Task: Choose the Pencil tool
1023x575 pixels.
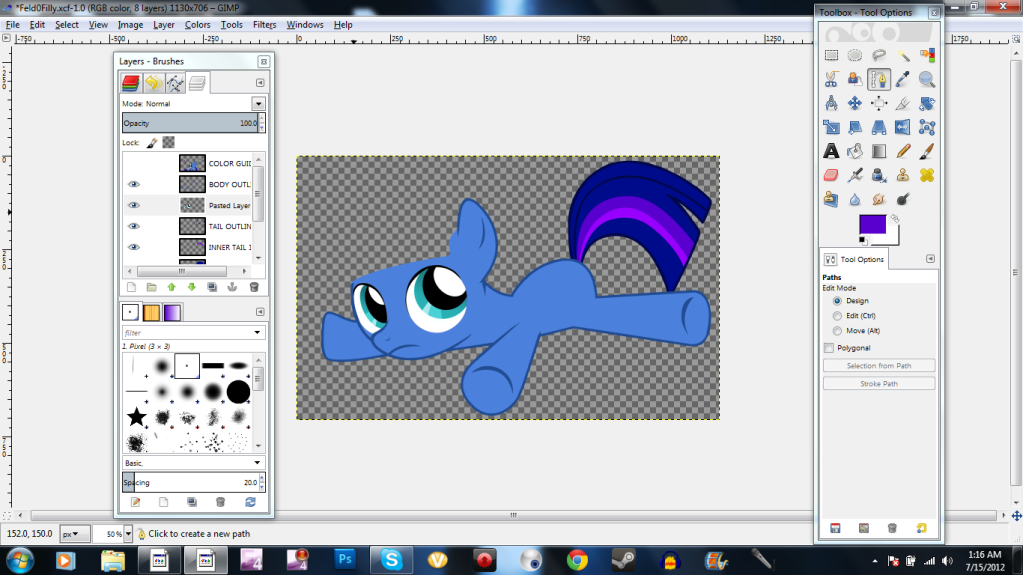Action: click(903, 151)
